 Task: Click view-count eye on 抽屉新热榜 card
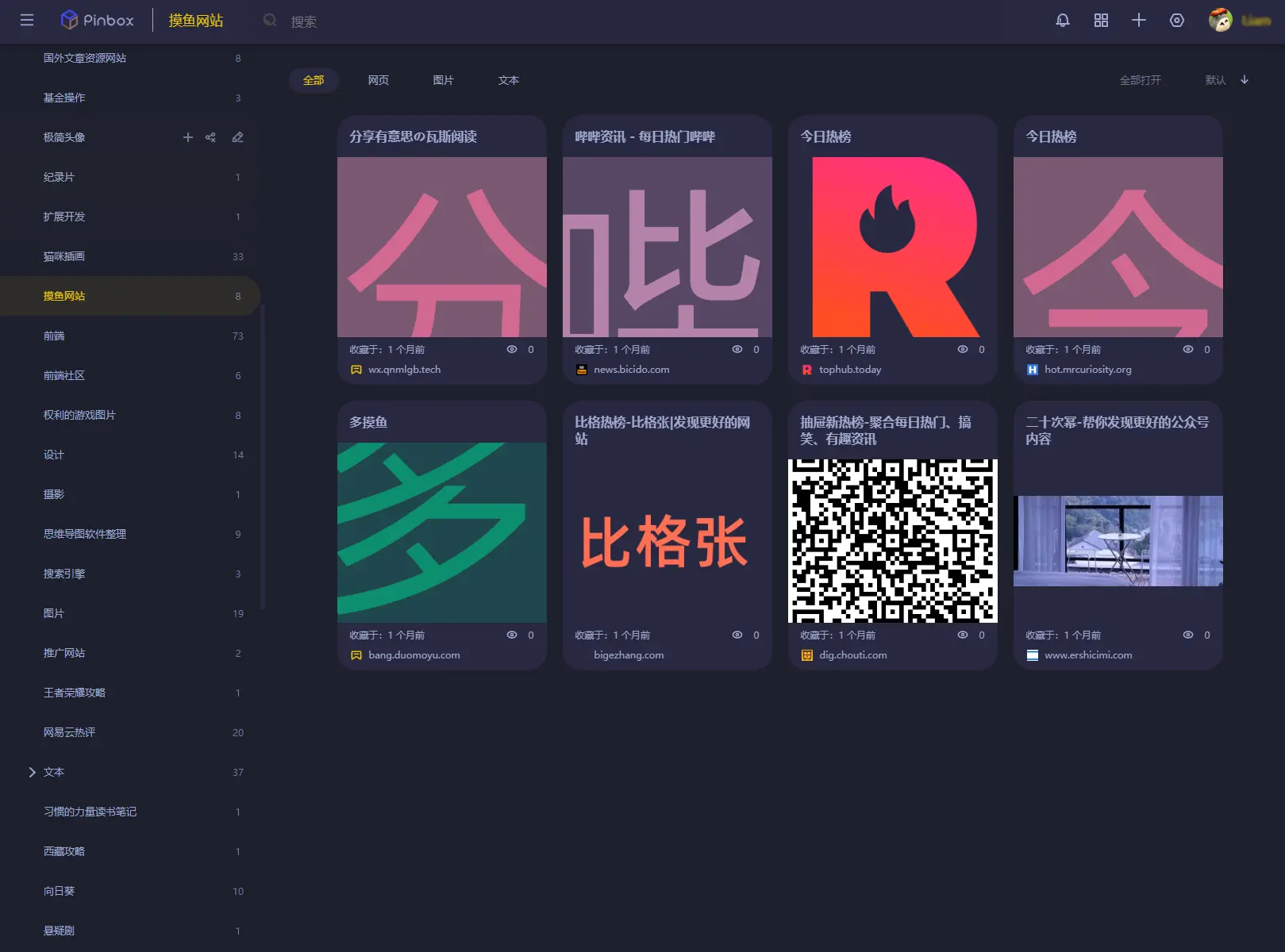963,635
